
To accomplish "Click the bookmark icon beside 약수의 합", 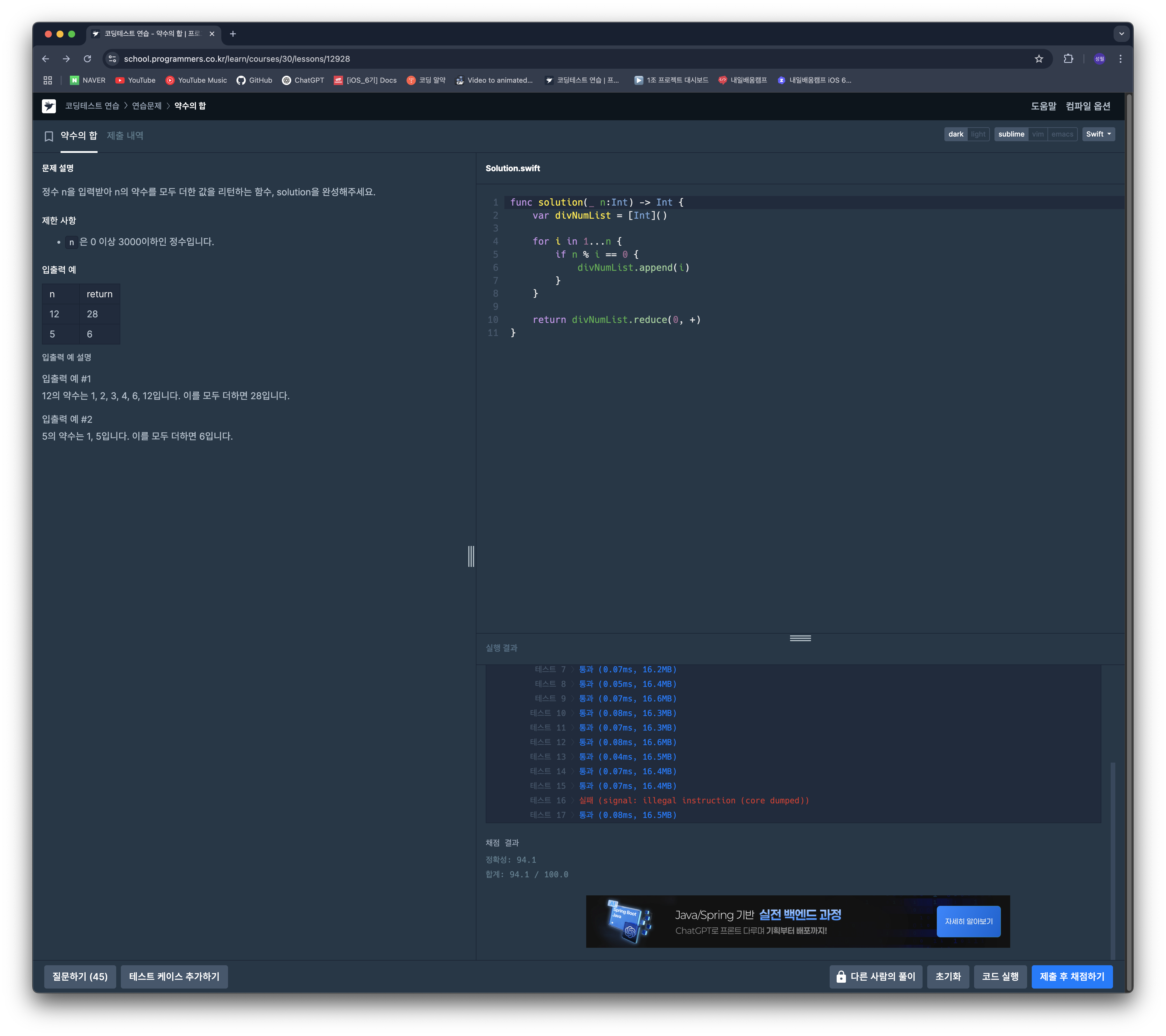I will (x=49, y=136).
